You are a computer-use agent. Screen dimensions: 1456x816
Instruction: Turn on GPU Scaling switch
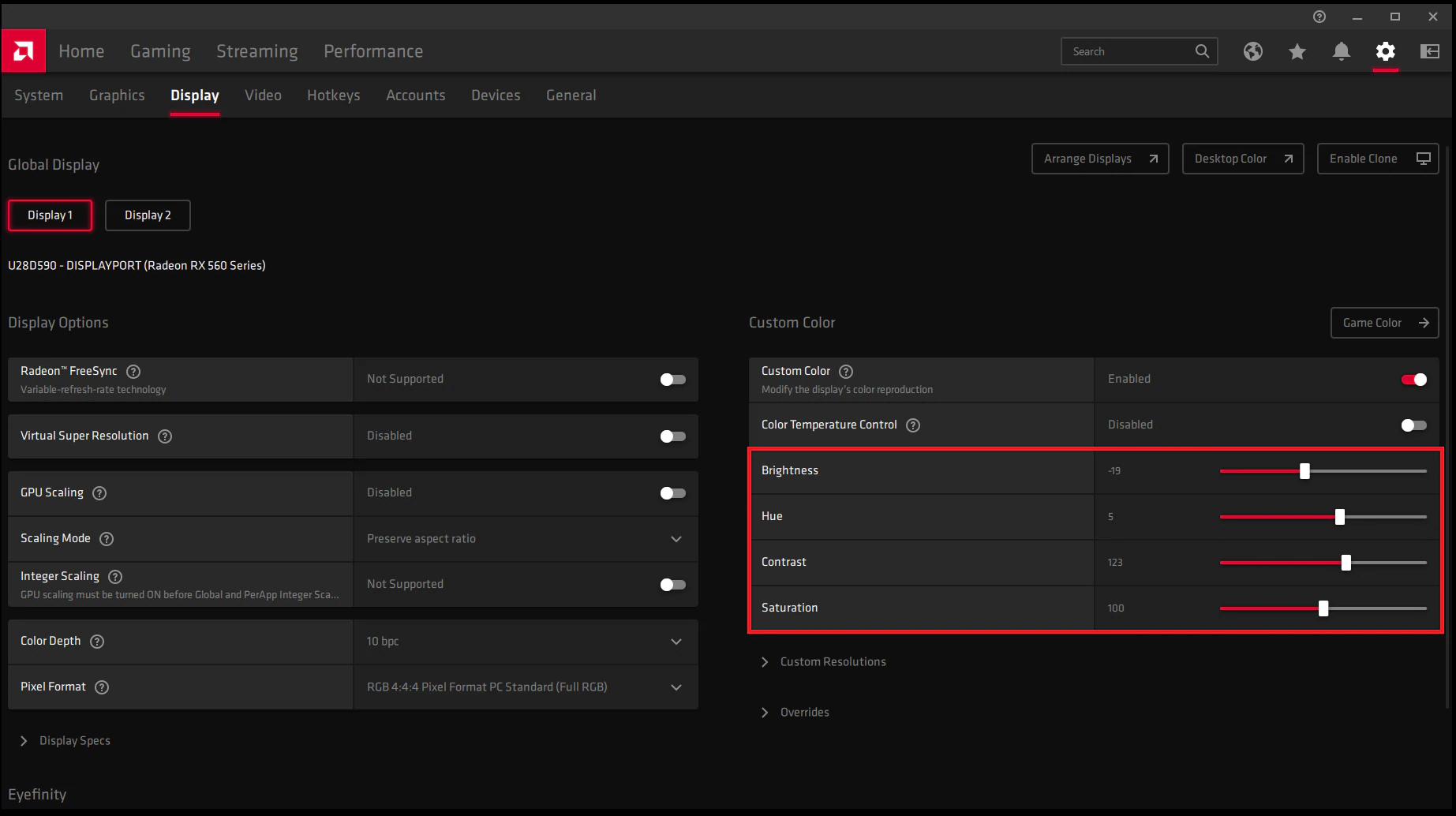coord(672,493)
